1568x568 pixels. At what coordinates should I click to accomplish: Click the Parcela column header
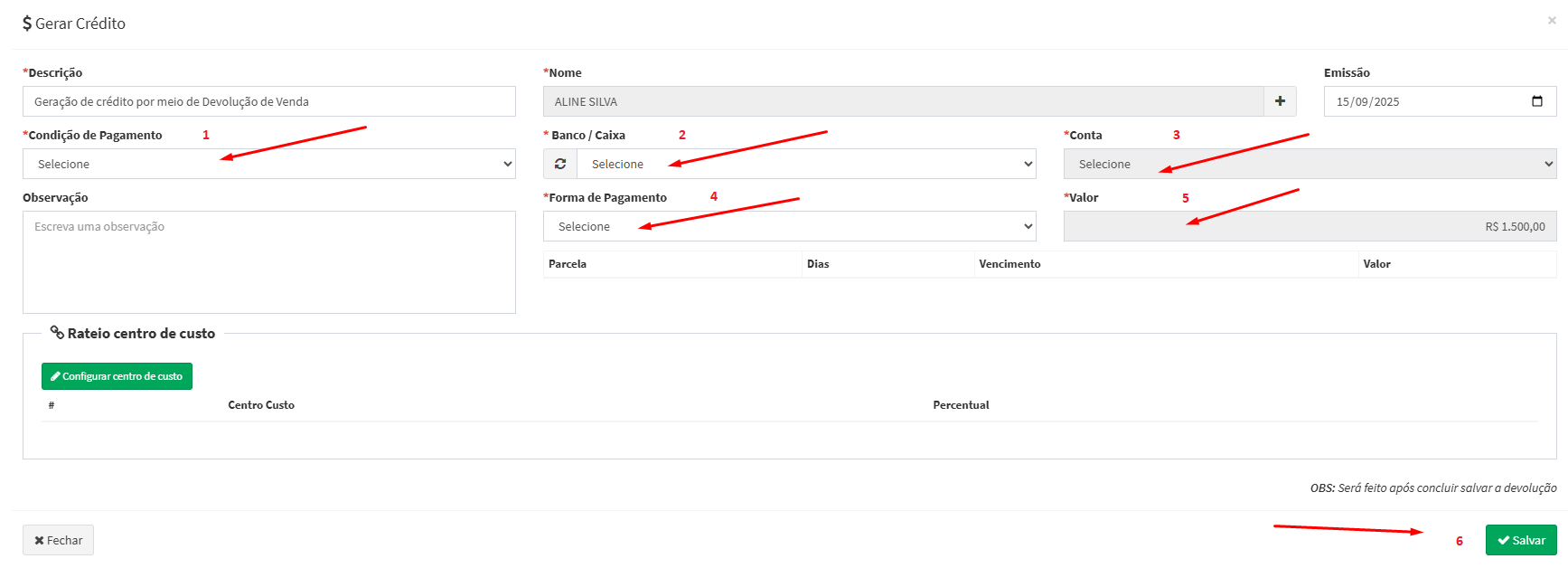[x=568, y=264]
